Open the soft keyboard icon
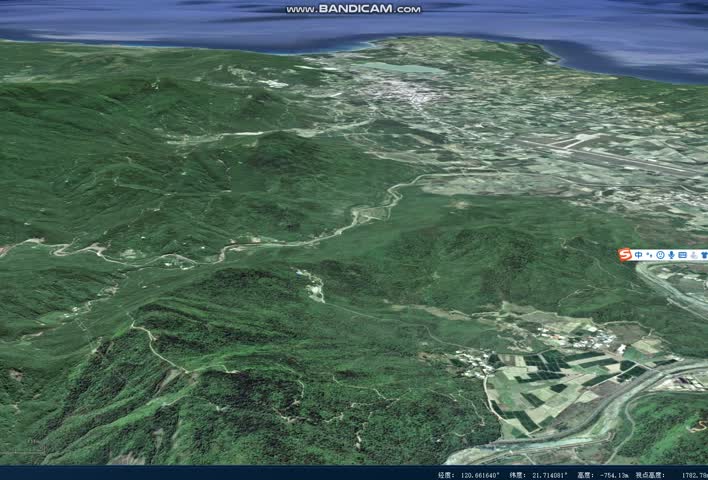 [682, 256]
